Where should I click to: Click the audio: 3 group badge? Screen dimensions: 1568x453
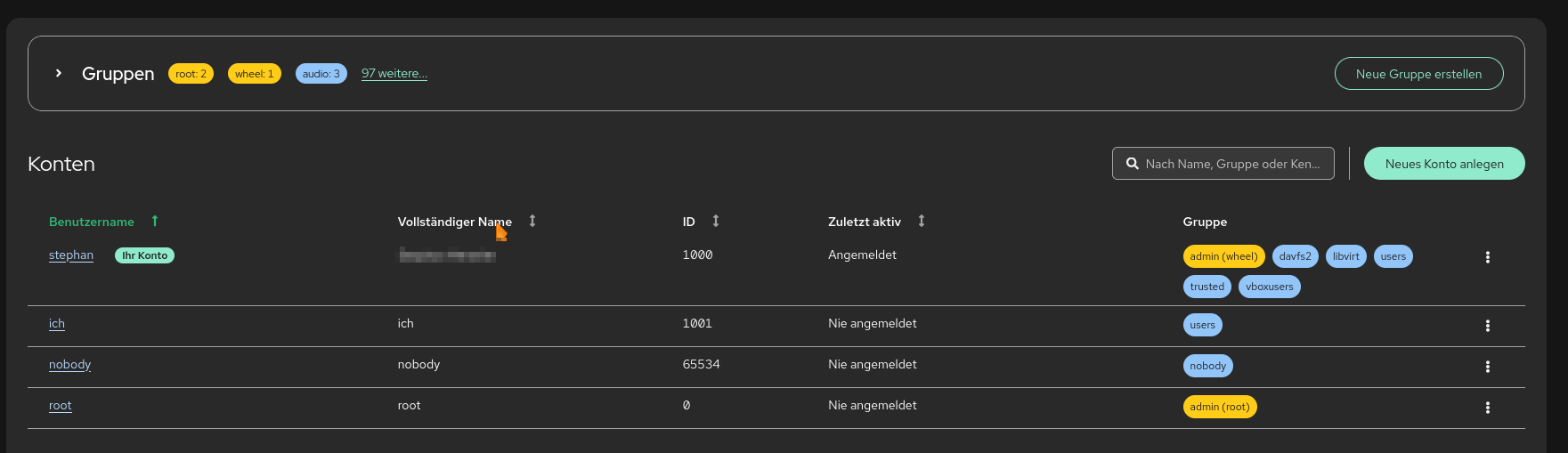click(x=321, y=74)
